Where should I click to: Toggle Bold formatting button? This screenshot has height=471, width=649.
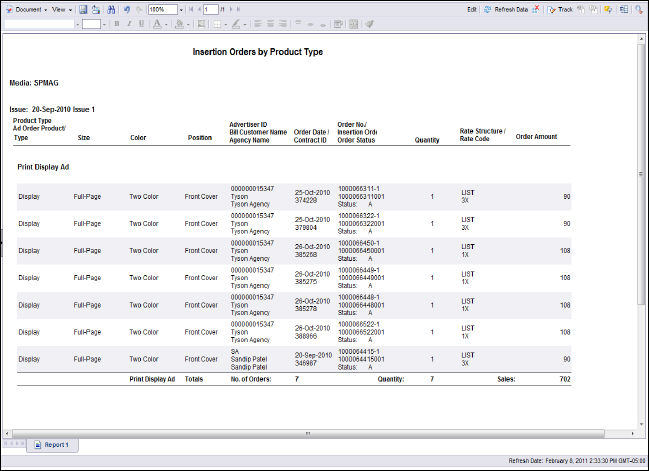coord(115,23)
